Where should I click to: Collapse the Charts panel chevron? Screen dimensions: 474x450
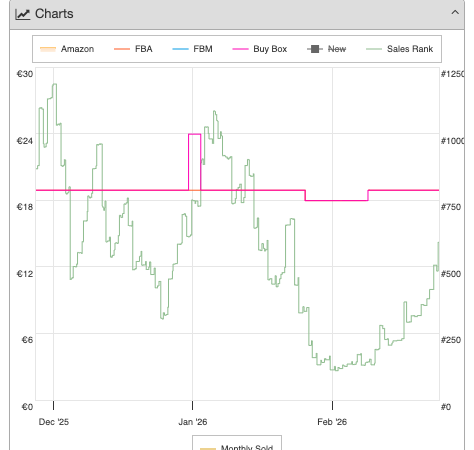pos(455,13)
